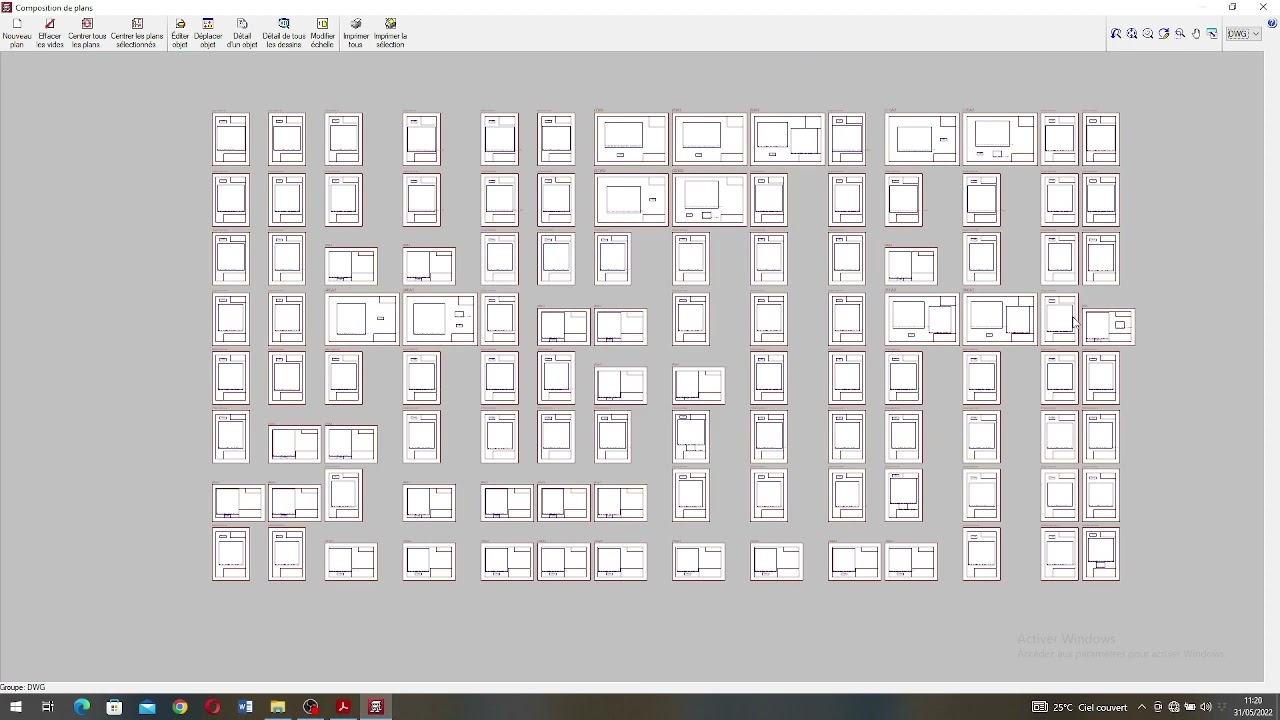The width and height of the screenshot is (1280, 720).
Task: Show hidden system tray icons
Action: point(1142,707)
